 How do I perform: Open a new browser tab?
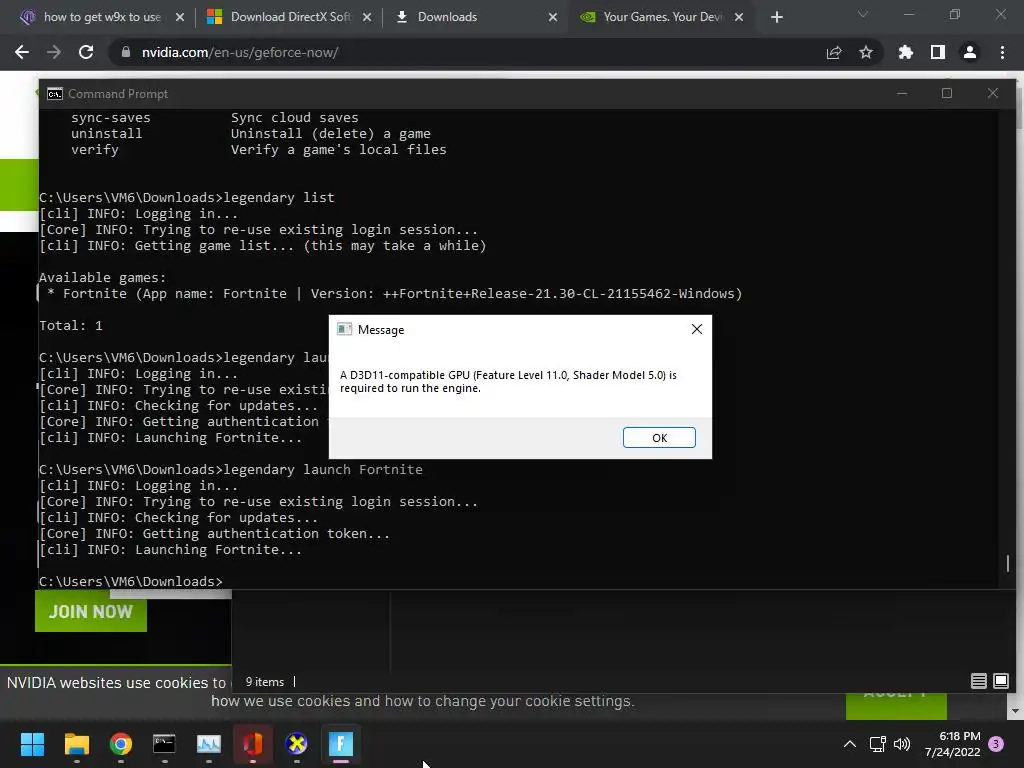[776, 17]
